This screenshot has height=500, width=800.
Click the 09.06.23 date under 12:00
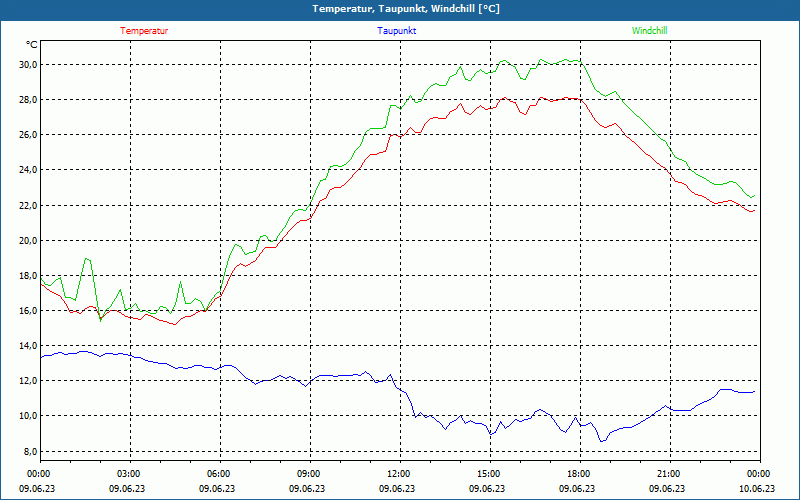coord(397,488)
